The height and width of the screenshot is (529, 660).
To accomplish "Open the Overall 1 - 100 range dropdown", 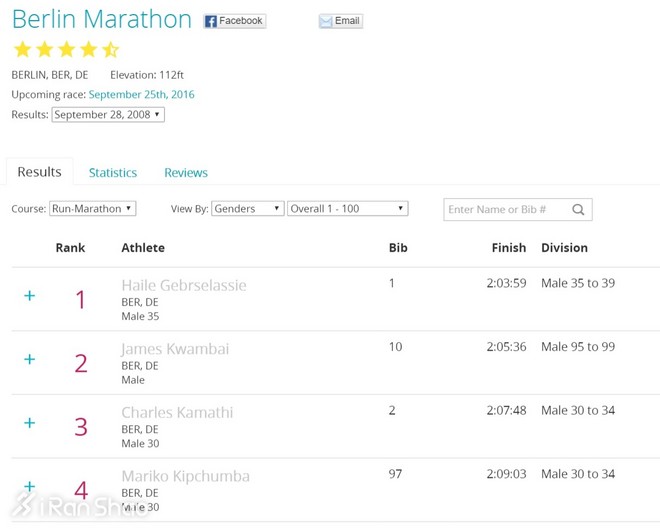I will pyautogui.click(x=347, y=209).
